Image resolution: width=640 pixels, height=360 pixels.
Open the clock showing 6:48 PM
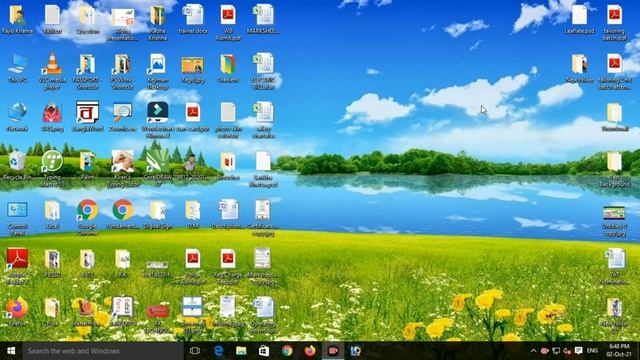tap(619, 351)
